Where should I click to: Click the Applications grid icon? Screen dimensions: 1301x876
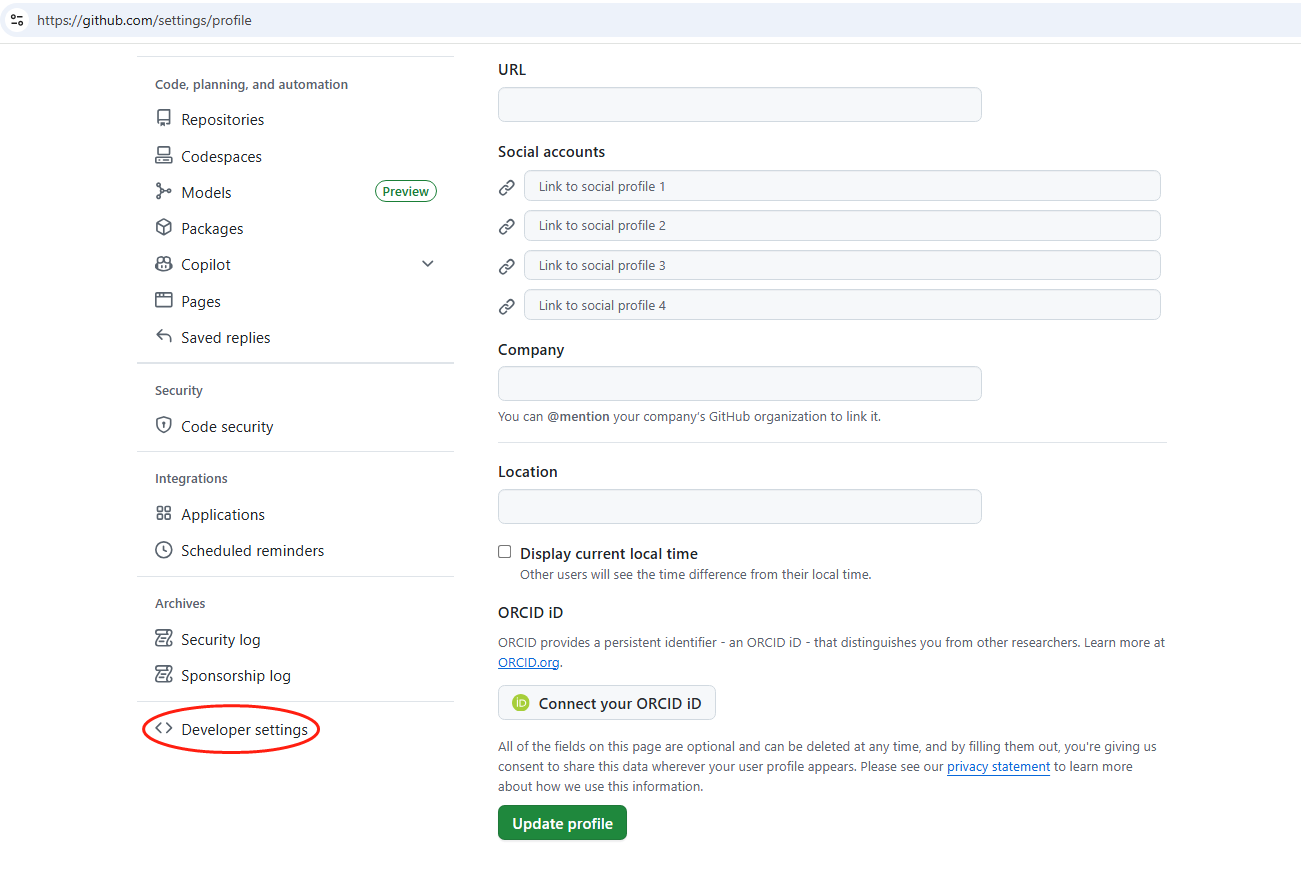point(164,514)
